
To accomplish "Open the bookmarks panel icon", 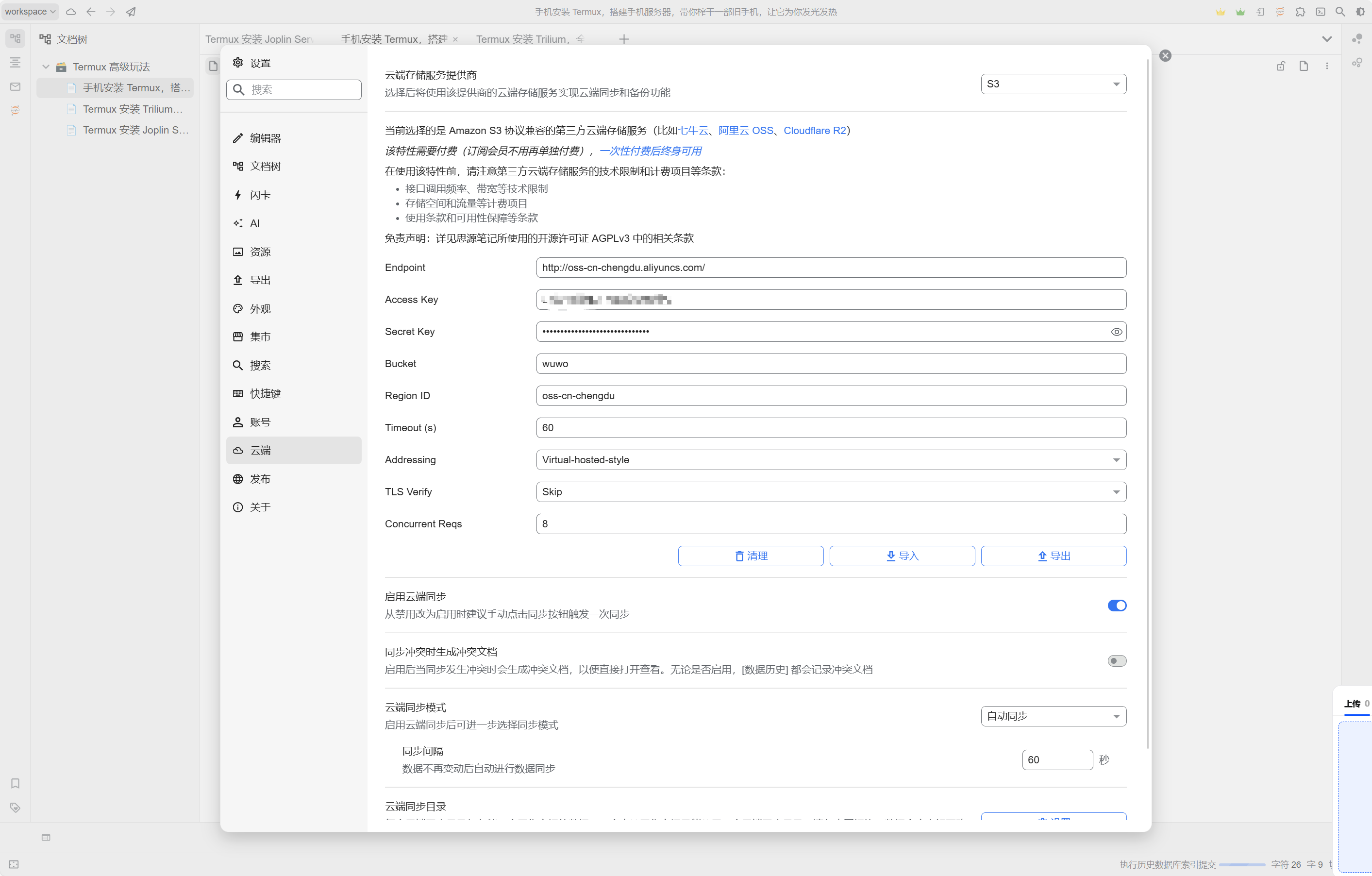I will 15,783.
